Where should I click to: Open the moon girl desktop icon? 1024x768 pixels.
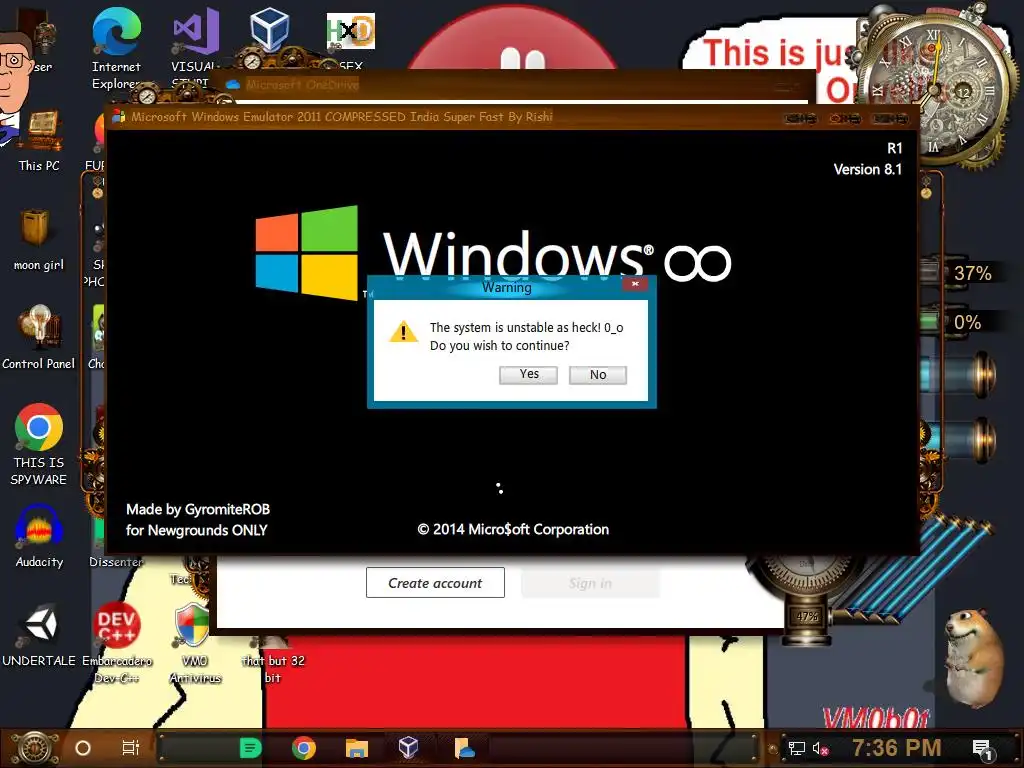[x=38, y=240]
